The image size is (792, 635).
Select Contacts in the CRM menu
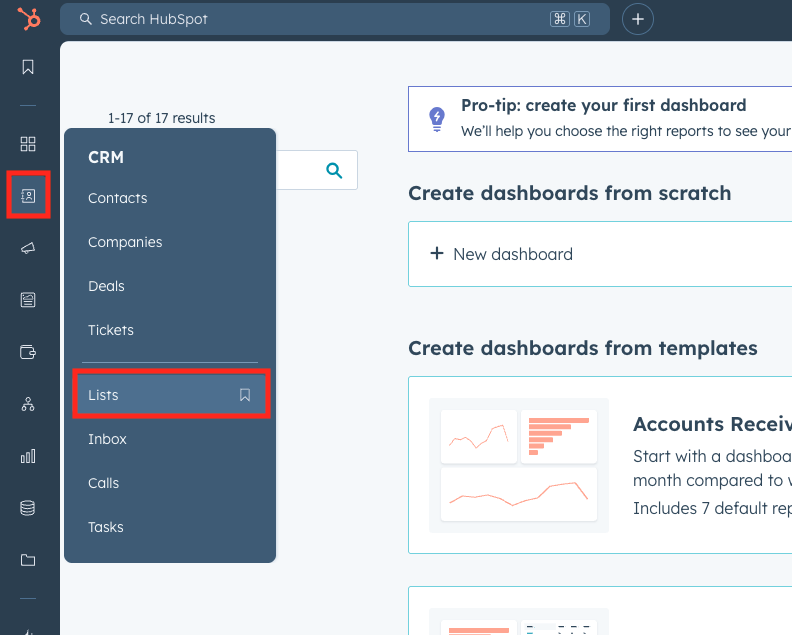click(x=118, y=198)
